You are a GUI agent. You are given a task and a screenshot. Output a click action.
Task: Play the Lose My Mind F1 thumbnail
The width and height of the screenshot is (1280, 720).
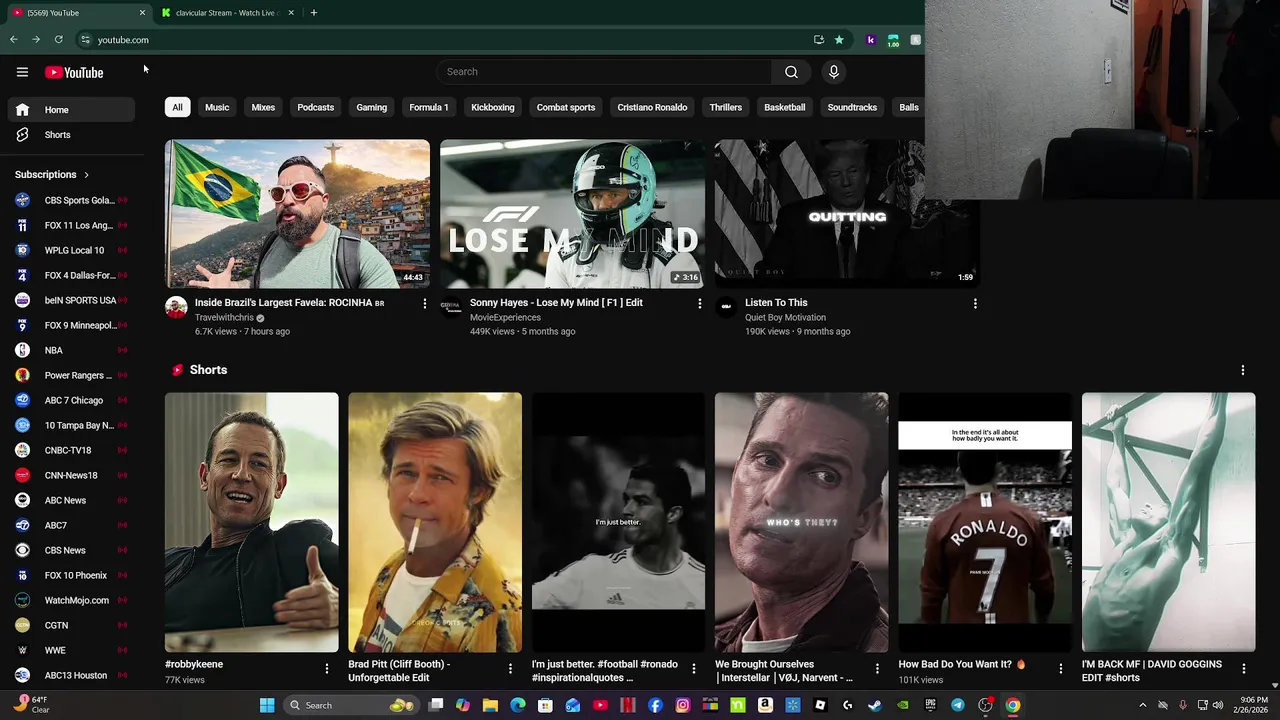click(x=572, y=214)
